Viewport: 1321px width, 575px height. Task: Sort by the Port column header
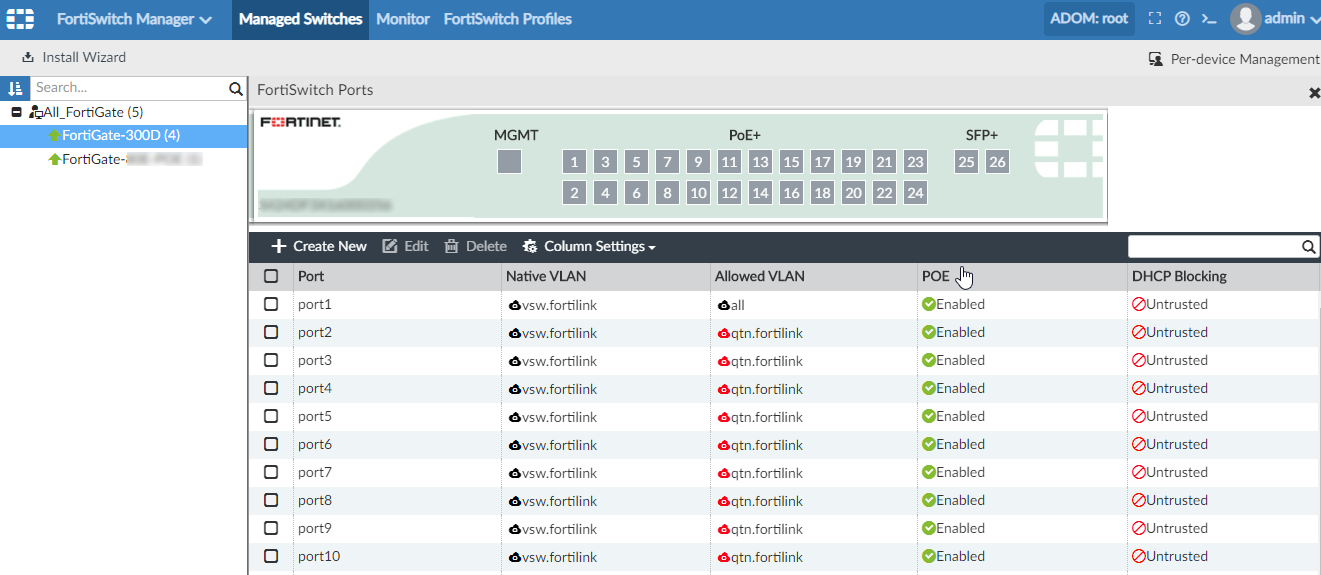397,276
